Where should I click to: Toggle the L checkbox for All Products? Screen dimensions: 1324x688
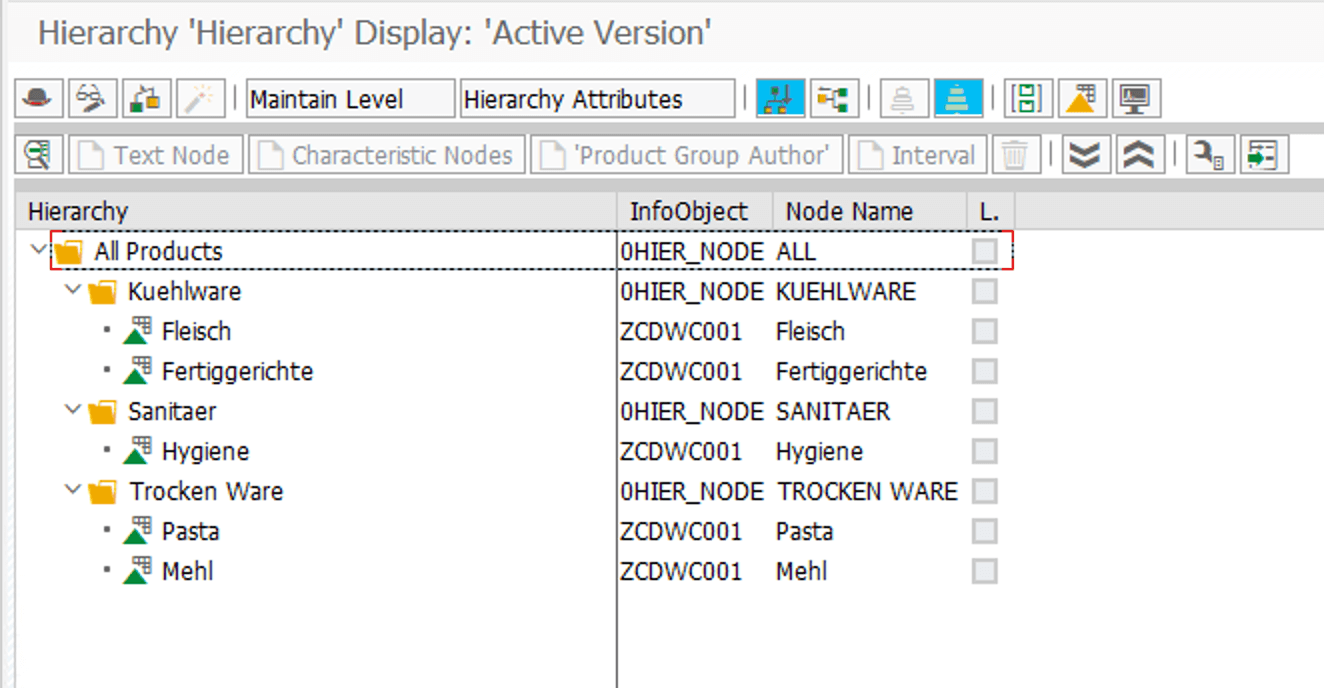pos(983,251)
